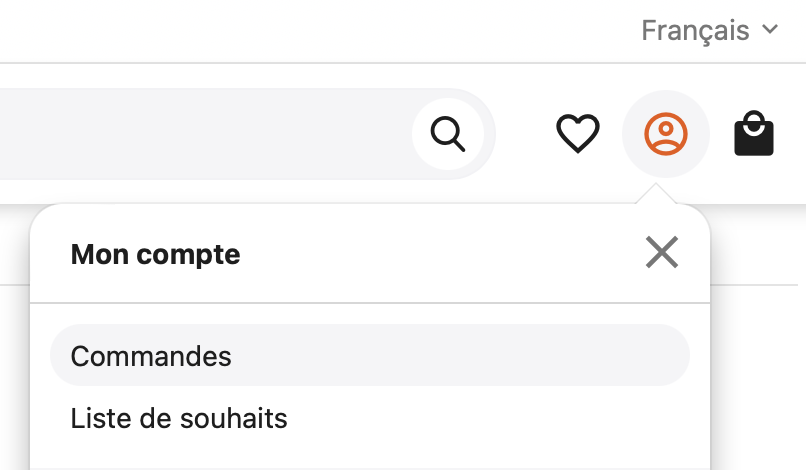The image size is (806, 470).
Task: Click the magnifying glass search icon
Action: click(x=448, y=134)
